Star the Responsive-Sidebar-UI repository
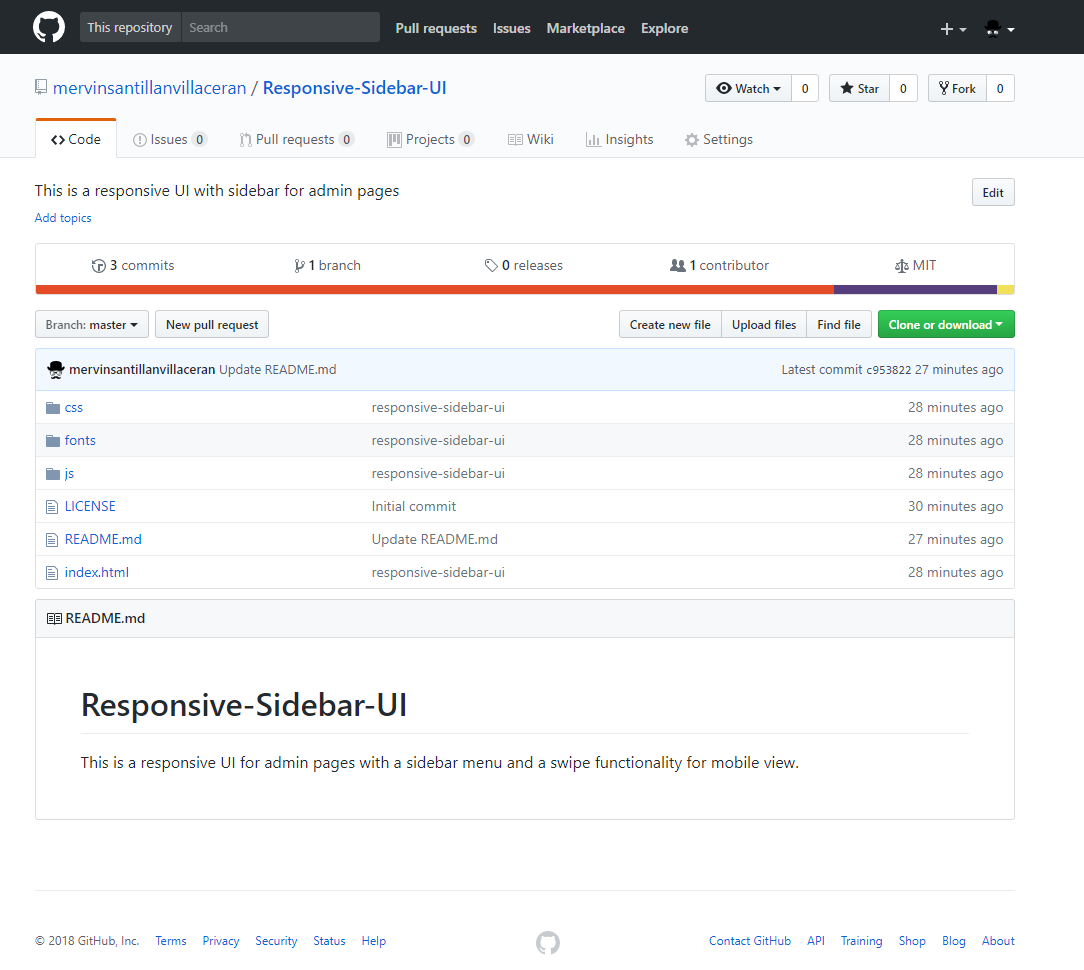Image resolution: width=1084 pixels, height=970 pixels. tap(858, 88)
